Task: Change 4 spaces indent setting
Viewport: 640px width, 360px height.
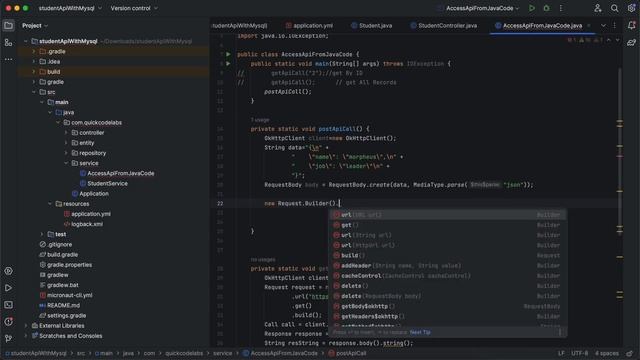Action: 607,353
